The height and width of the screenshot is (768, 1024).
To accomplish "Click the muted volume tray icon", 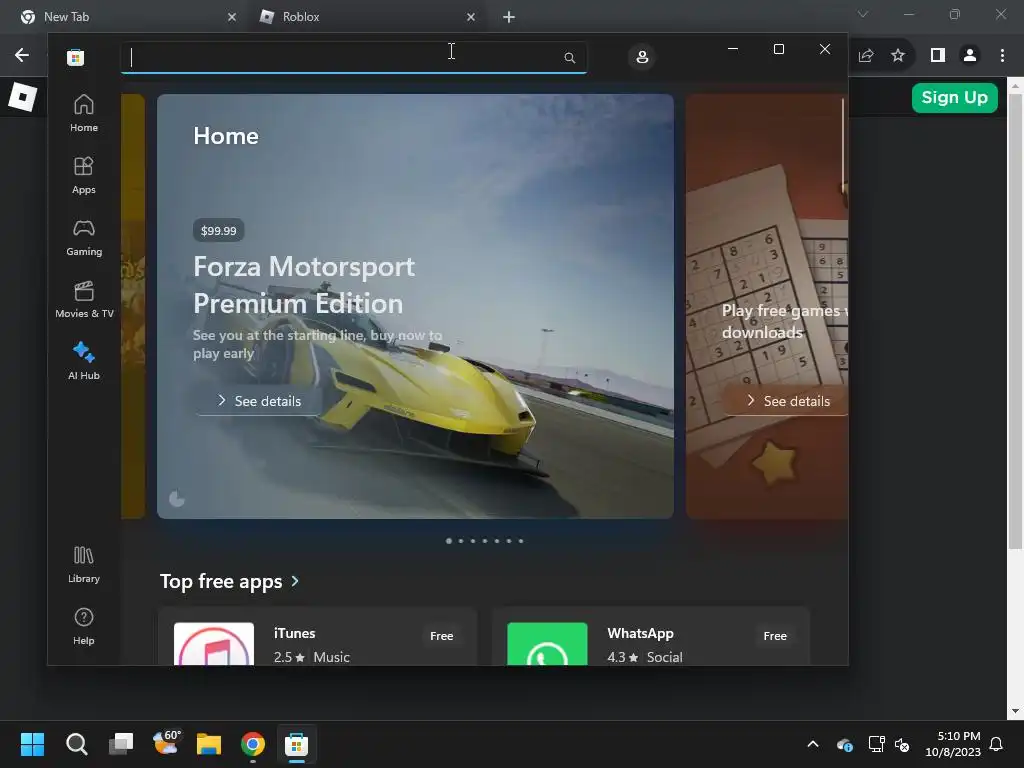I will (902, 744).
